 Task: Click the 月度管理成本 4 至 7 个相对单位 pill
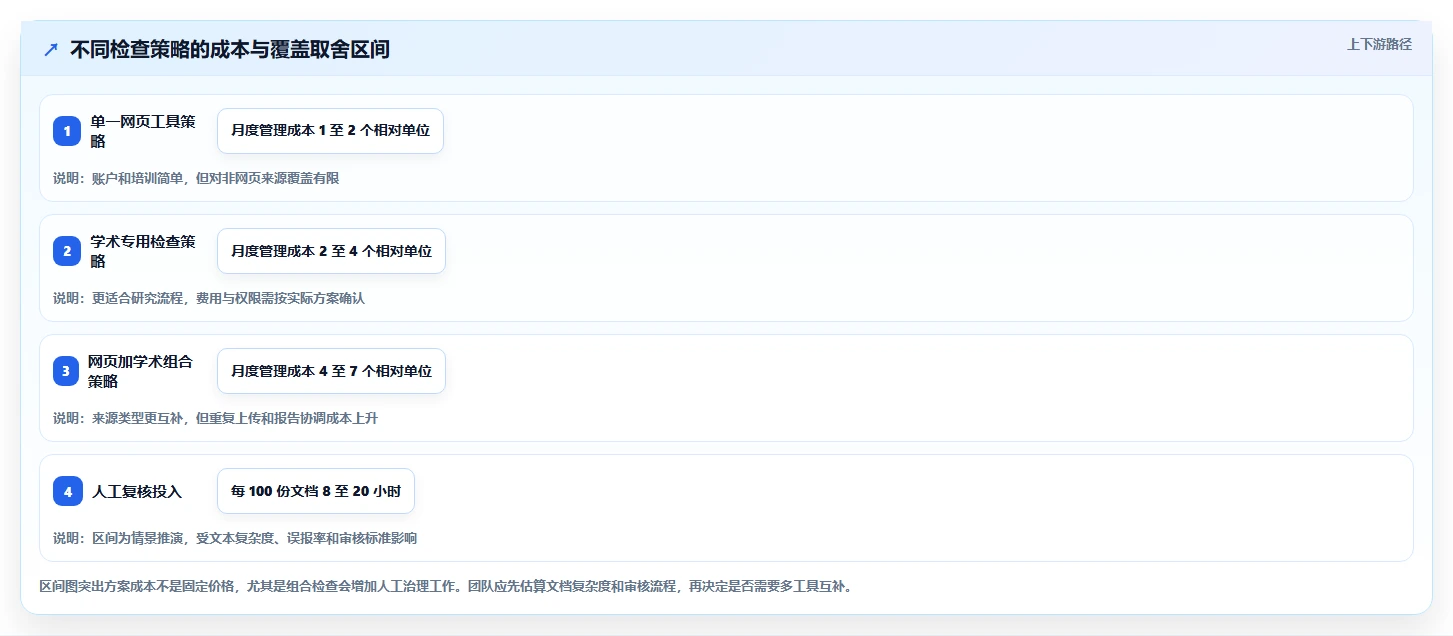[x=331, y=371]
